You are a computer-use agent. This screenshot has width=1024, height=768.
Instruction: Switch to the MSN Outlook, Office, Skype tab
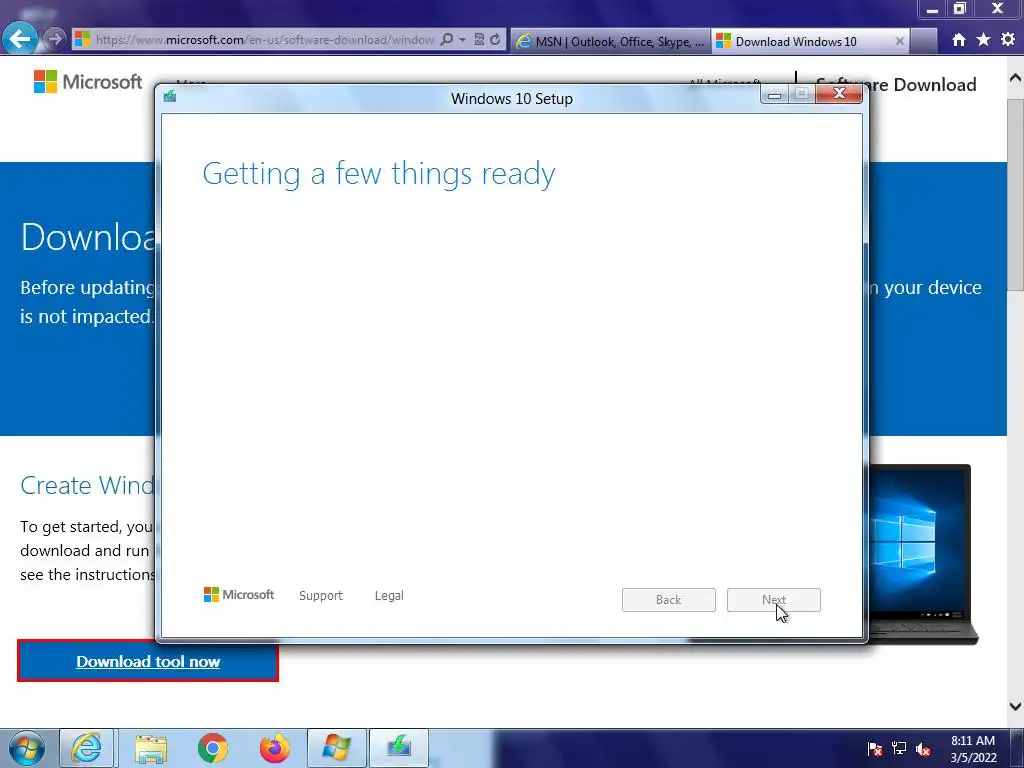[610, 41]
